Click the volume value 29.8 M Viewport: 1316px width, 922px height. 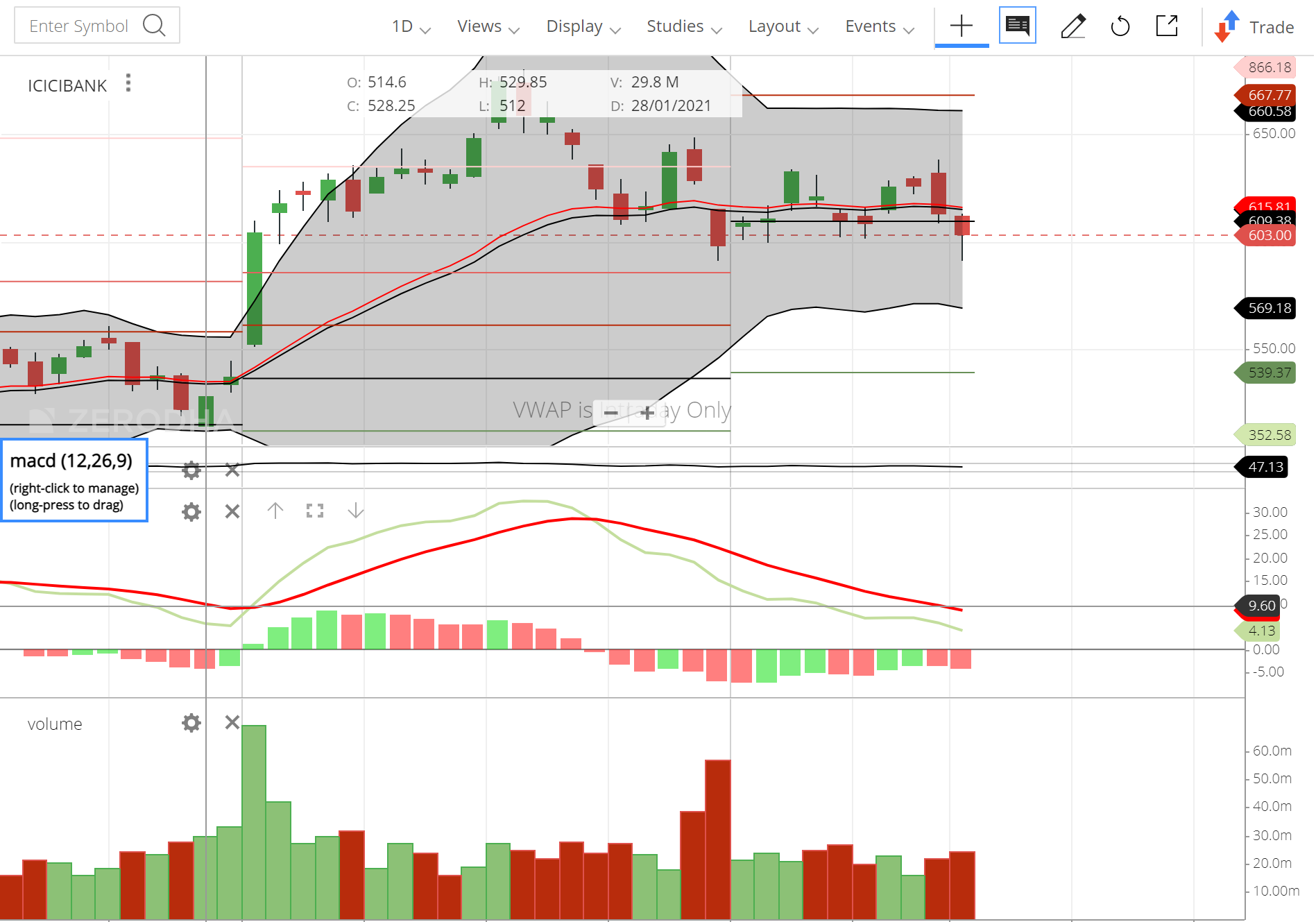click(x=655, y=82)
